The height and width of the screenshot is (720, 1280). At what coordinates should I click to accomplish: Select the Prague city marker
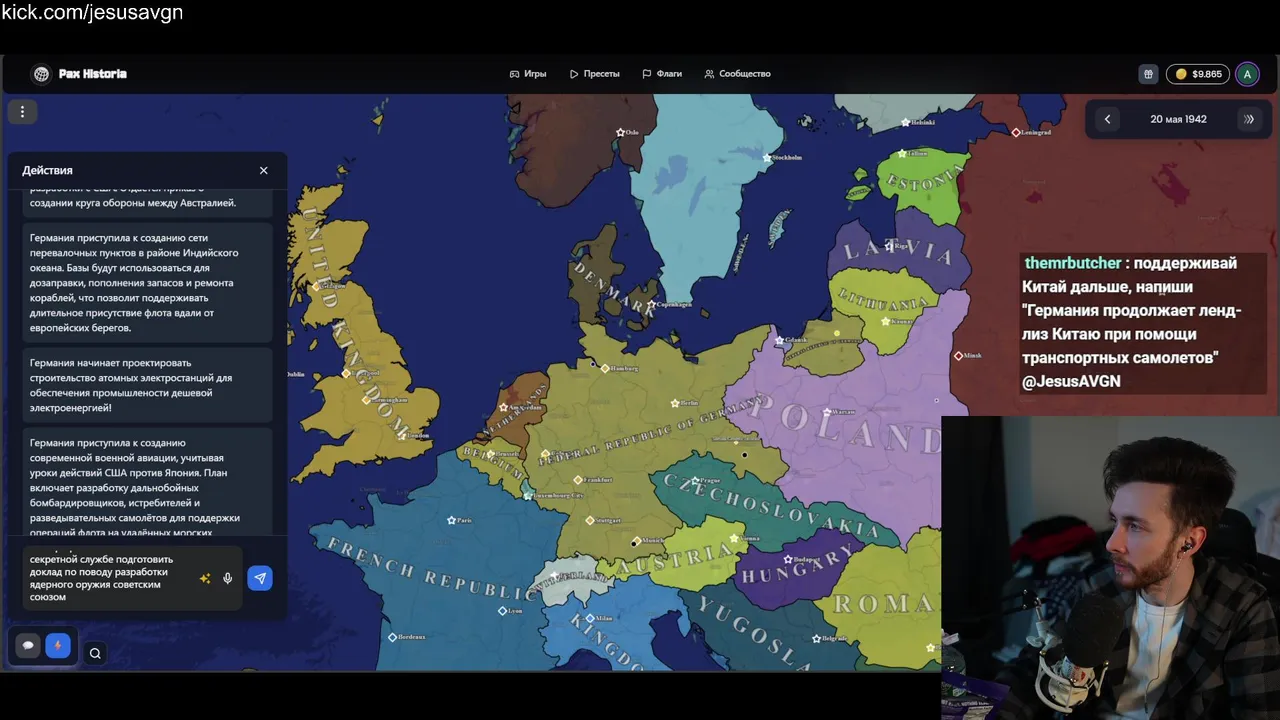point(696,481)
